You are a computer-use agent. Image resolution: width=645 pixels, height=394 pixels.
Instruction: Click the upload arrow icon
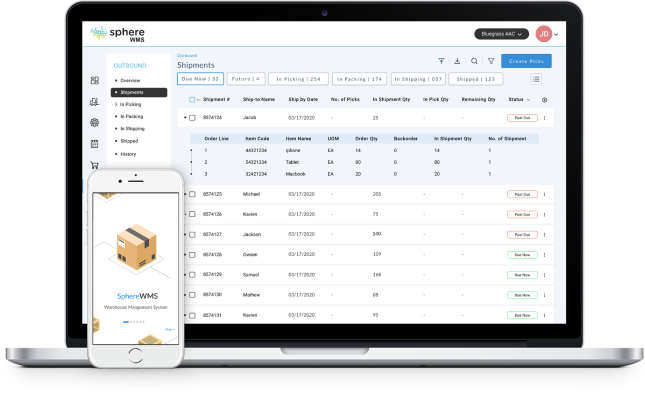click(x=441, y=61)
